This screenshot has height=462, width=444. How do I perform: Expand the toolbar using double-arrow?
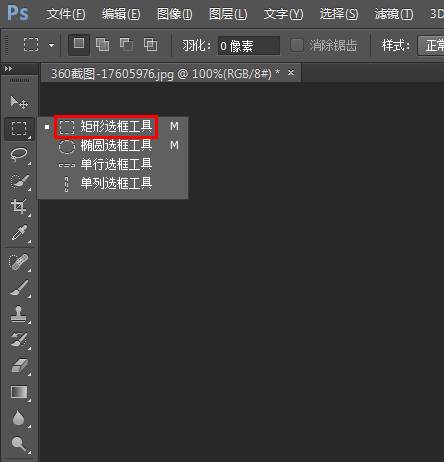(9, 69)
